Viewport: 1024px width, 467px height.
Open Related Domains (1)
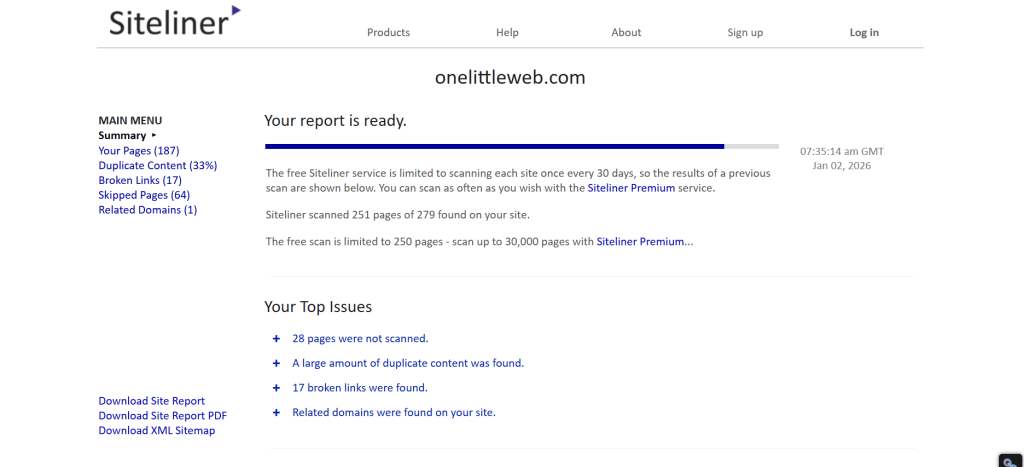pyautogui.click(x=147, y=211)
